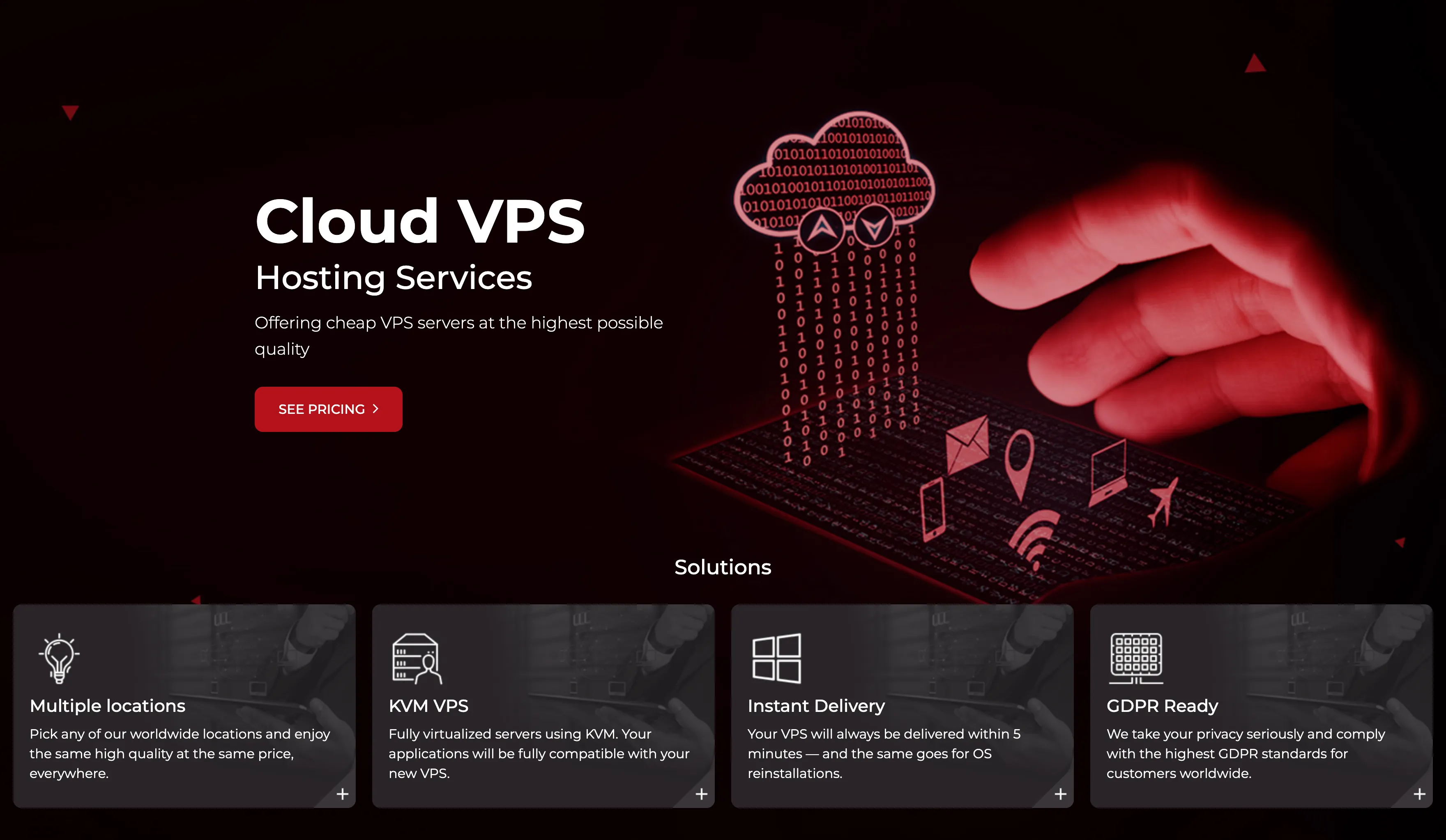Screen dimensions: 1446x840
Task: Click the envelope mail icon in illustration
Action: 967,445
